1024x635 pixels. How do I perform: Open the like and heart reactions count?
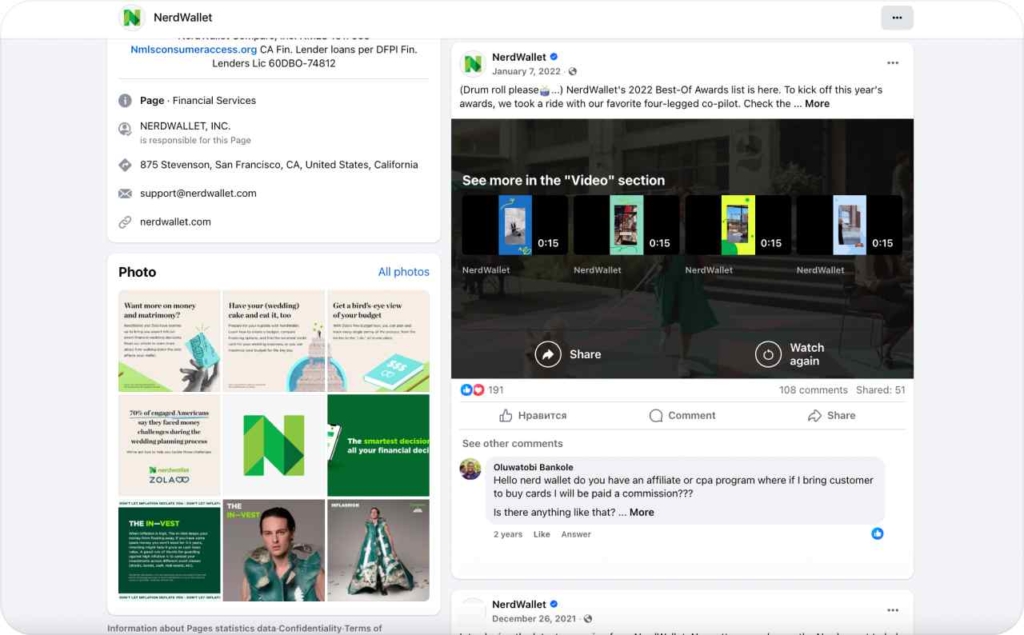point(482,390)
